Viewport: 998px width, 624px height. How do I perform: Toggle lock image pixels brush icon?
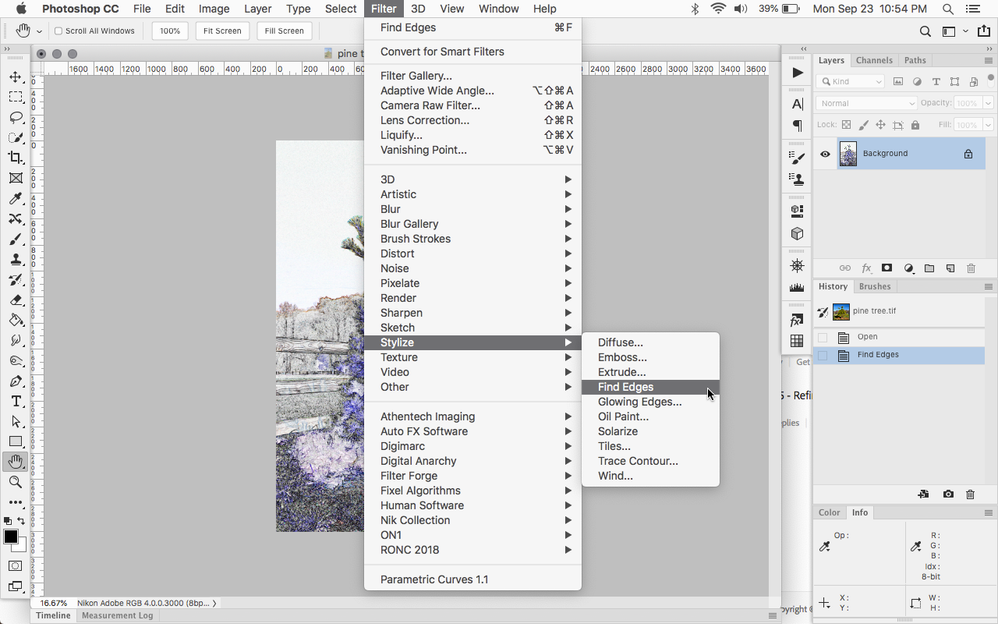(863, 125)
